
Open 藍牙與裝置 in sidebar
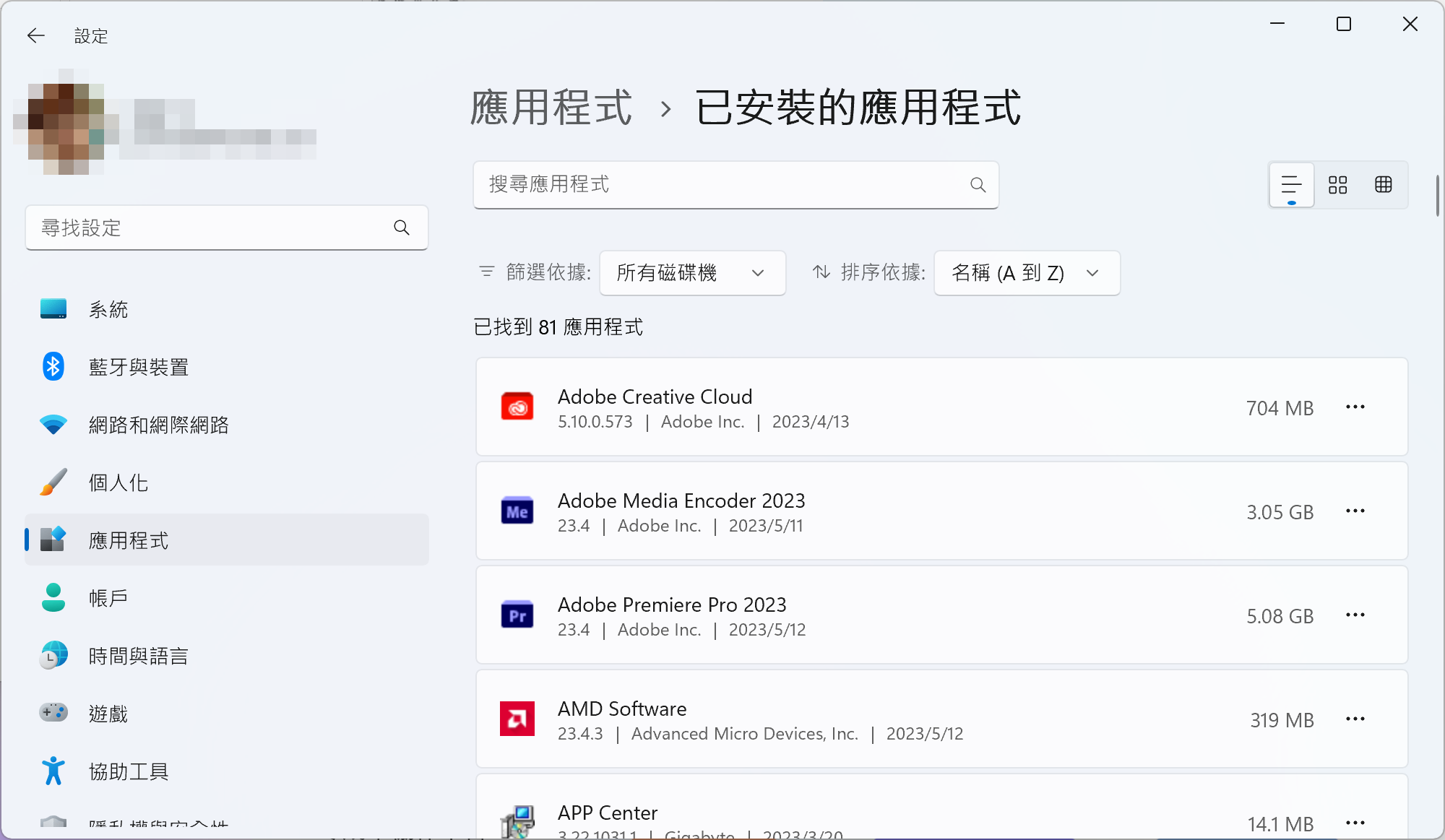(139, 367)
